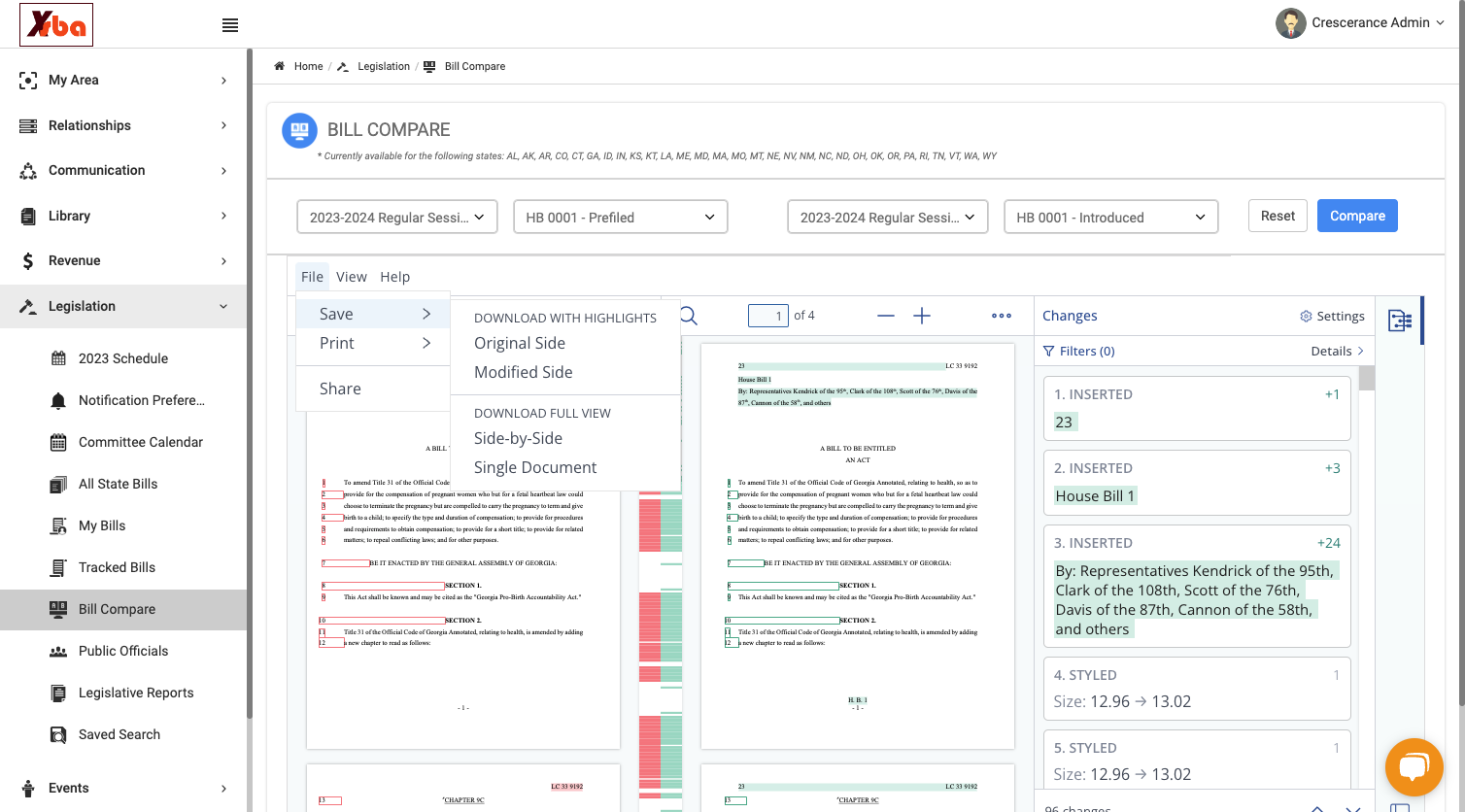Viewport: 1465px width, 812px height.
Task: Open the File menu
Action: click(x=312, y=277)
